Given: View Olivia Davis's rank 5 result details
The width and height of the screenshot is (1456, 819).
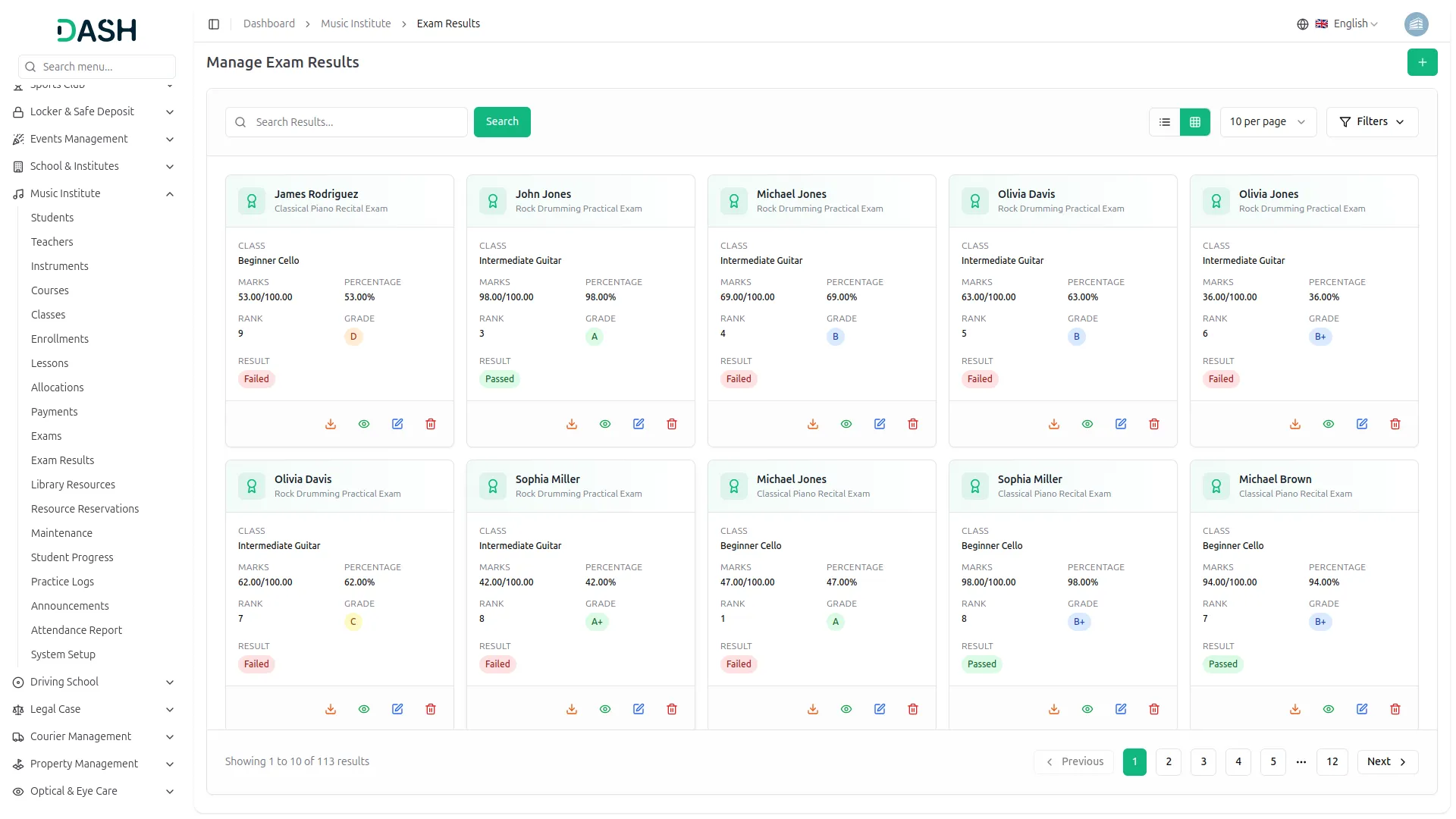Looking at the screenshot, I should [x=1087, y=424].
